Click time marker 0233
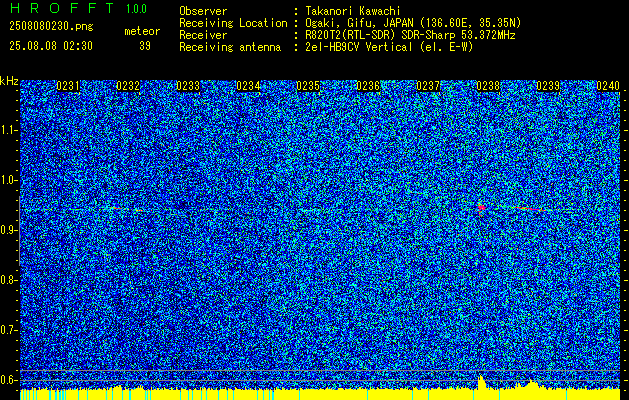This screenshot has height=400, width=629. click(x=188, y=86)
